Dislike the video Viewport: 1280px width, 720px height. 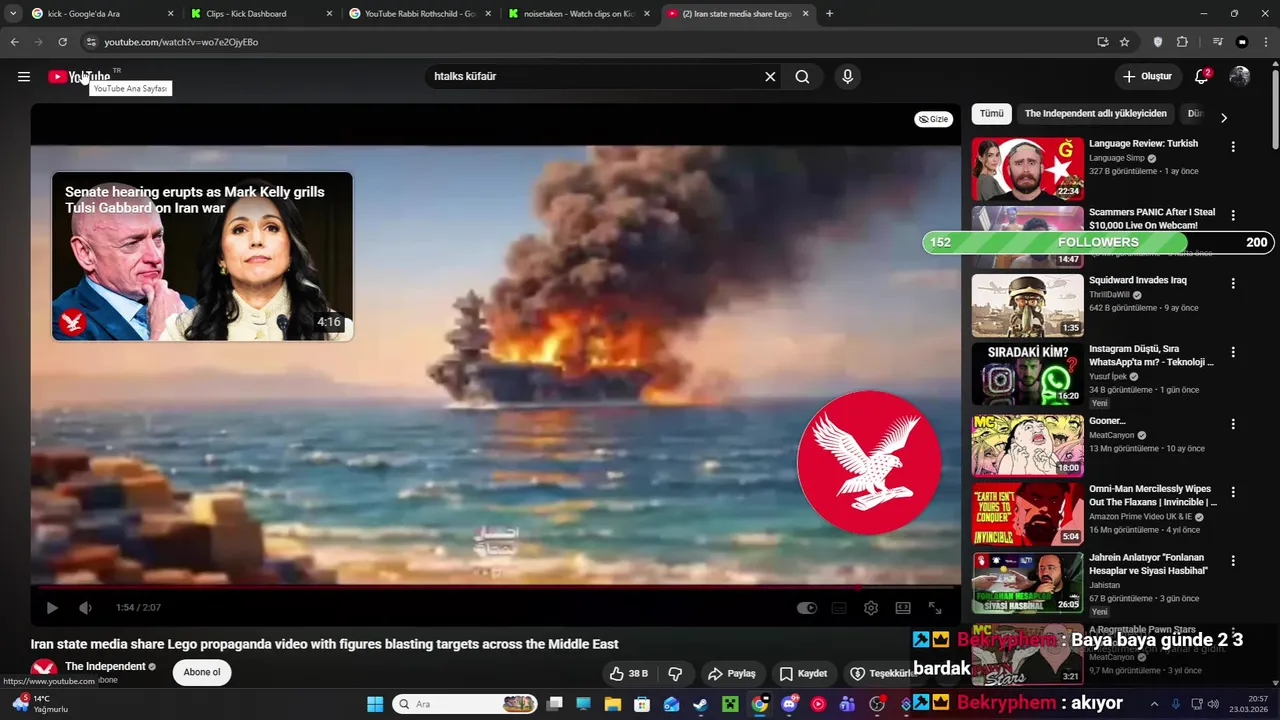click(x=675, y=673)
